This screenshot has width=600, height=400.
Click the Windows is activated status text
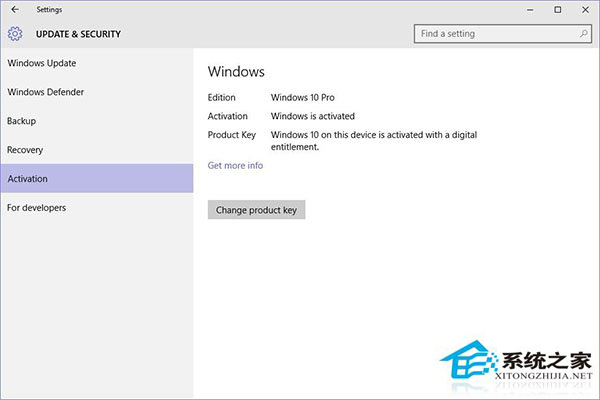point(313,116)
